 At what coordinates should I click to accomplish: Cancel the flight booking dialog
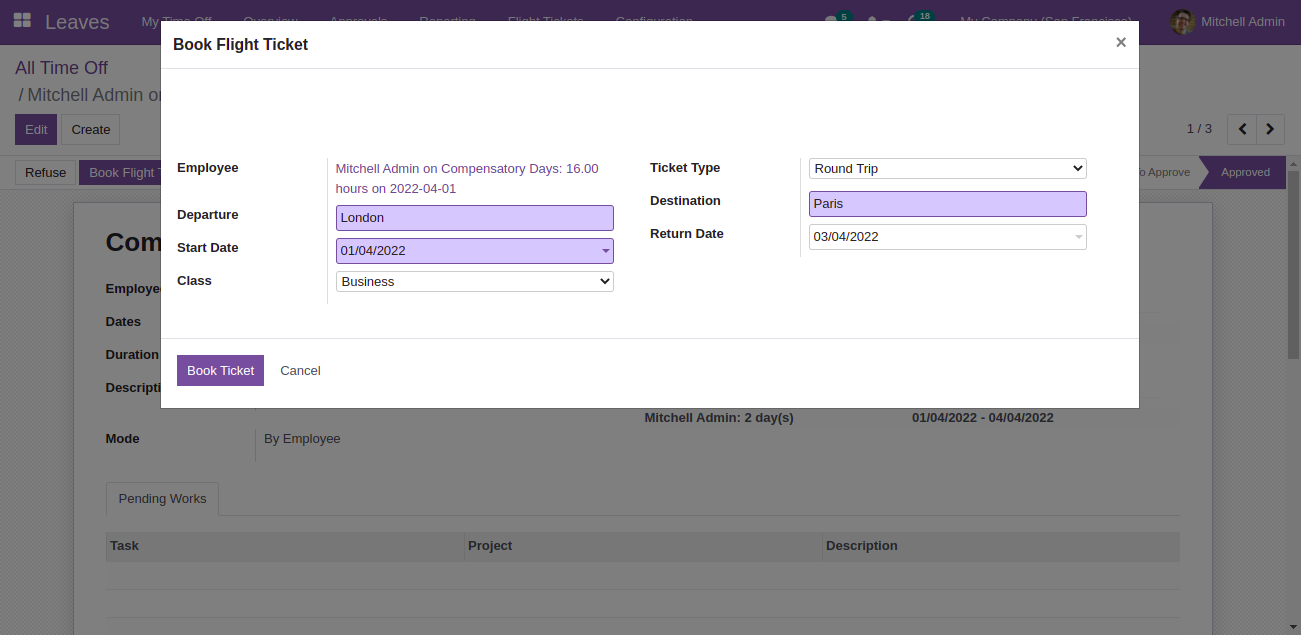pyautogui.click(x=300, y=370)
